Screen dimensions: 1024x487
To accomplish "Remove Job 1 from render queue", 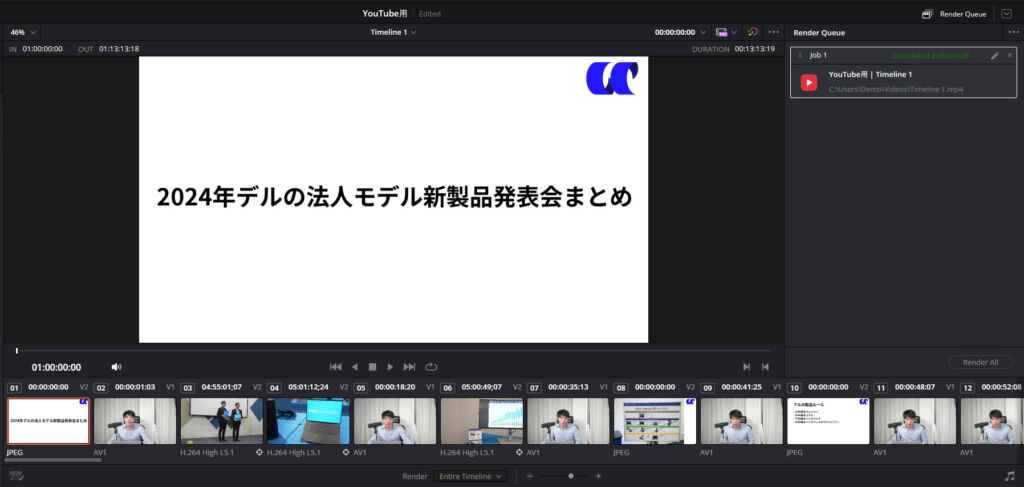I will 1009,56.
